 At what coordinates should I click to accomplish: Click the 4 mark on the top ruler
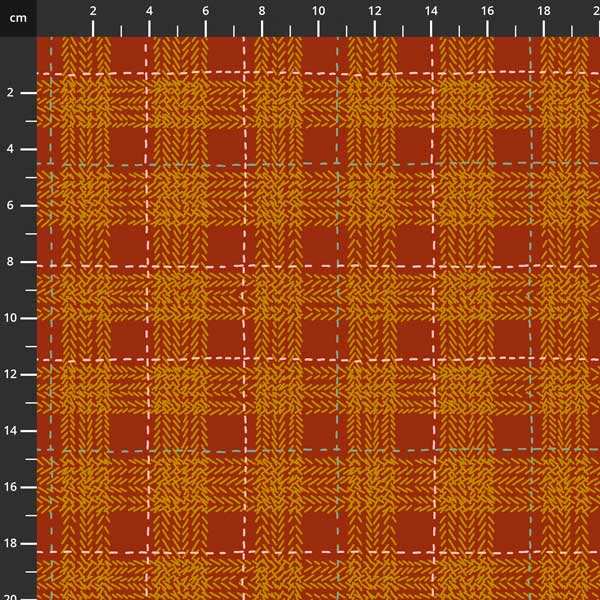click(x=149, y=11)
